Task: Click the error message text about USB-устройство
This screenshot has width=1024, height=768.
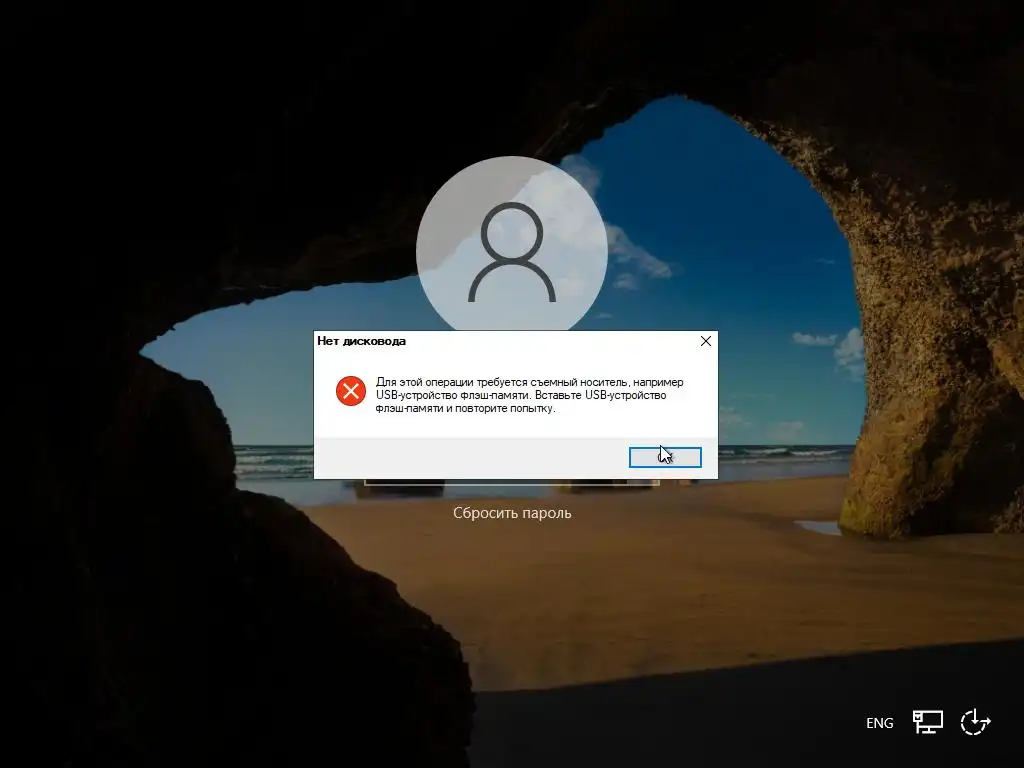Action: pyautogui.click(x=530, y=395)
